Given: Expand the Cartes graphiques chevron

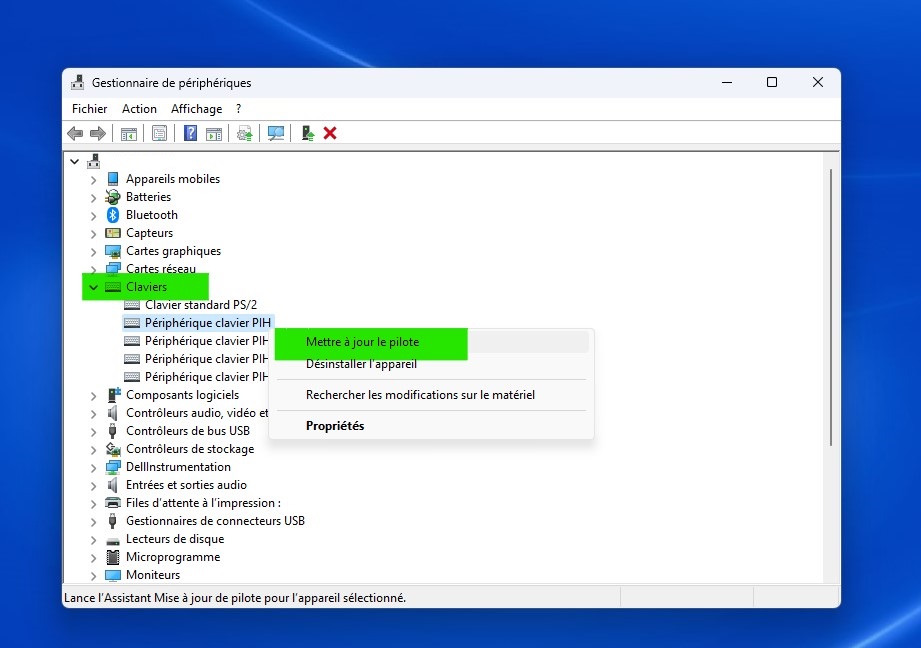Looking at the screenshot, I should point(93,252).
